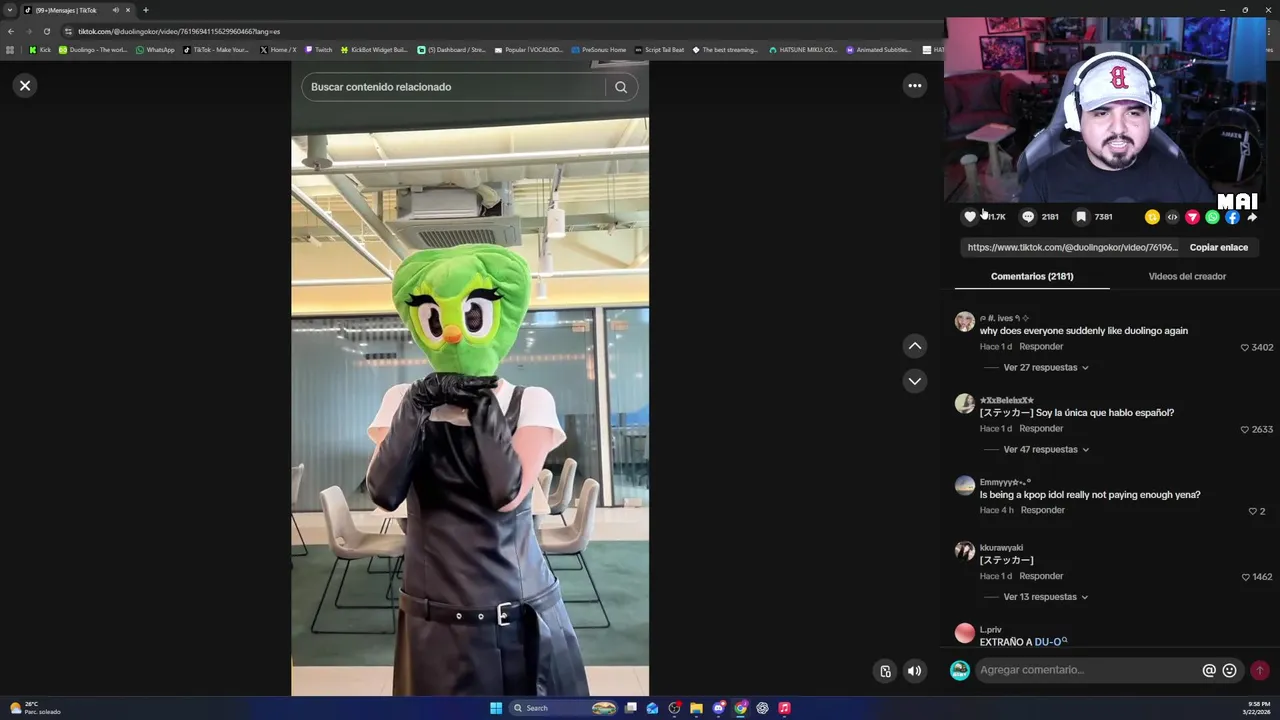Like the video with heart icon

click(x=970, y=217)
